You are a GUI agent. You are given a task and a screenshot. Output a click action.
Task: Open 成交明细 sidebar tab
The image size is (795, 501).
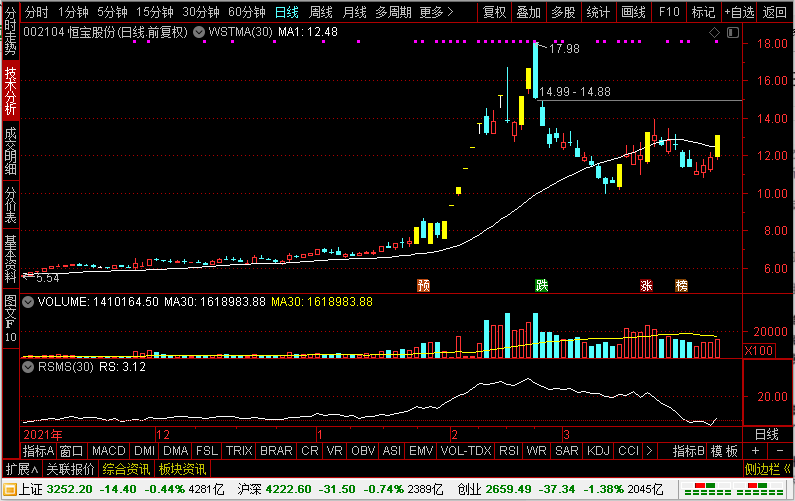pos(10,151)
